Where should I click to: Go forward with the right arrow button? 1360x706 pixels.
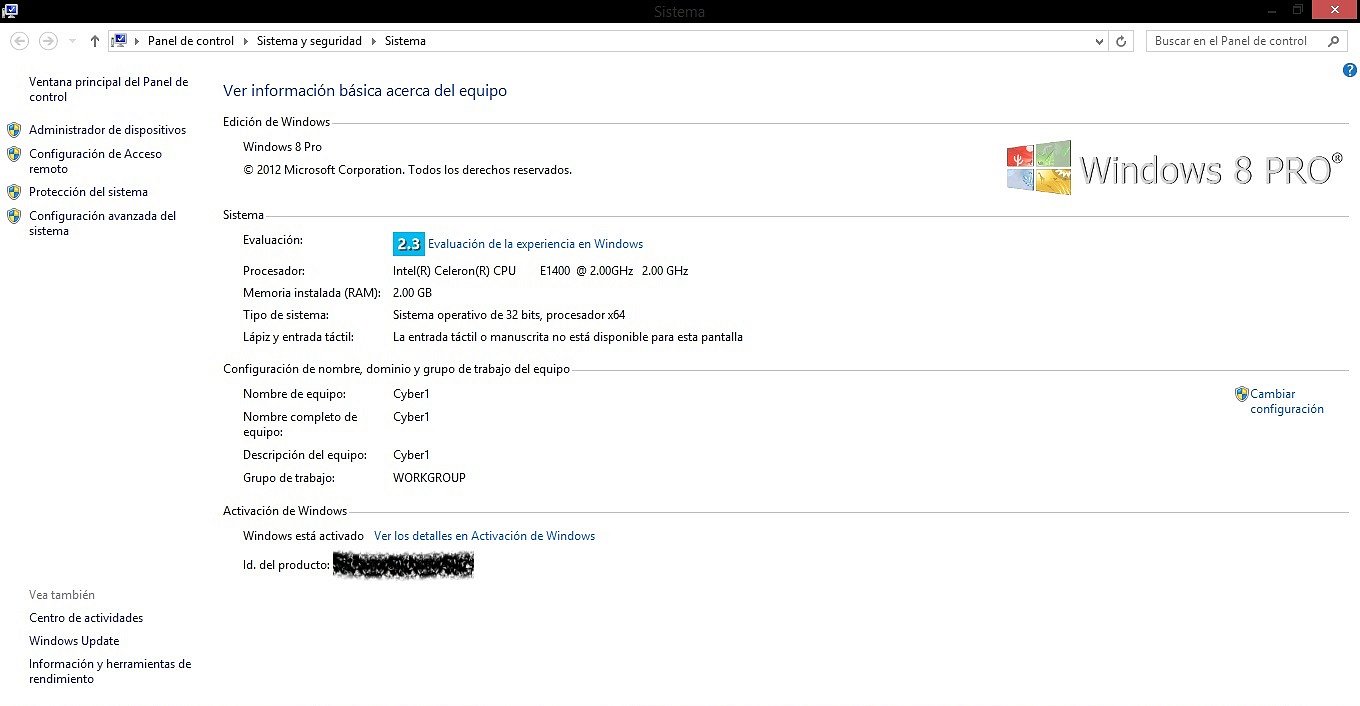pyautogui.click(x=48, y=41)
